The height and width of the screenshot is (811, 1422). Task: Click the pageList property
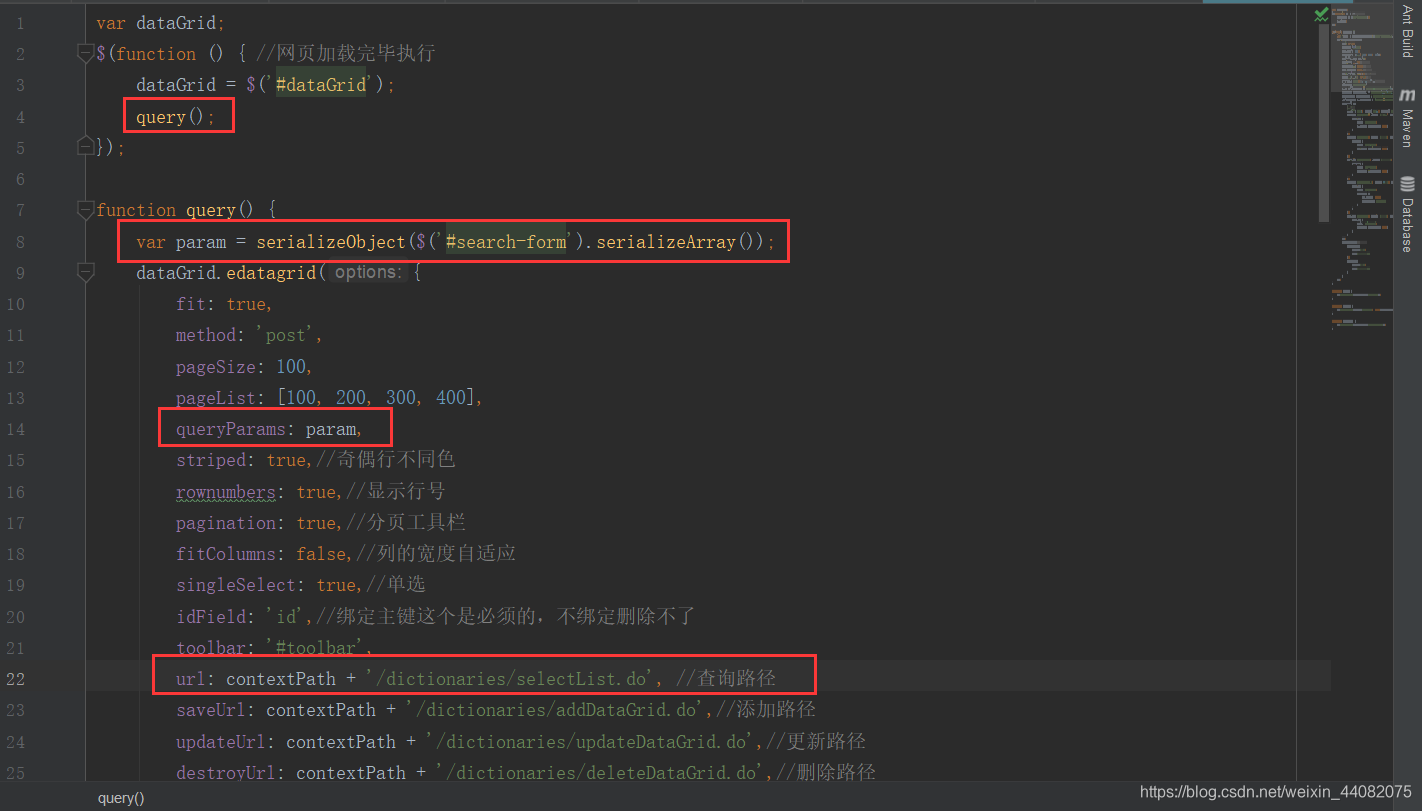(216, 398)
